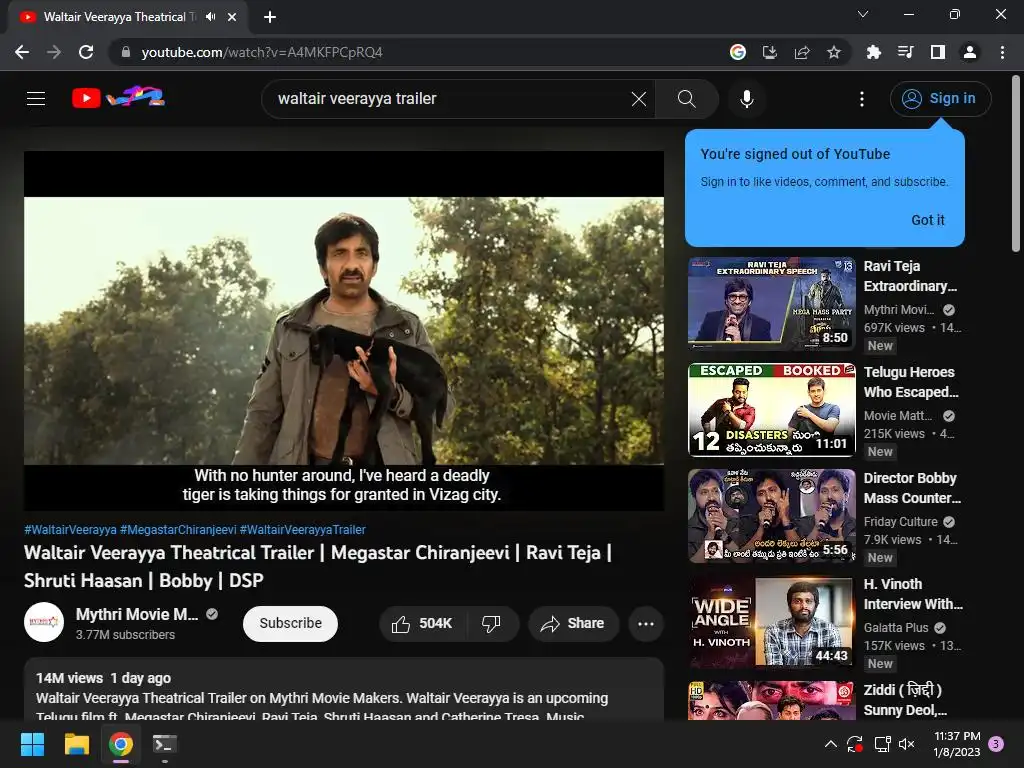Open the Chrome media control icon
Screen dimensions: 1024x768
click(x=905, y=52)
